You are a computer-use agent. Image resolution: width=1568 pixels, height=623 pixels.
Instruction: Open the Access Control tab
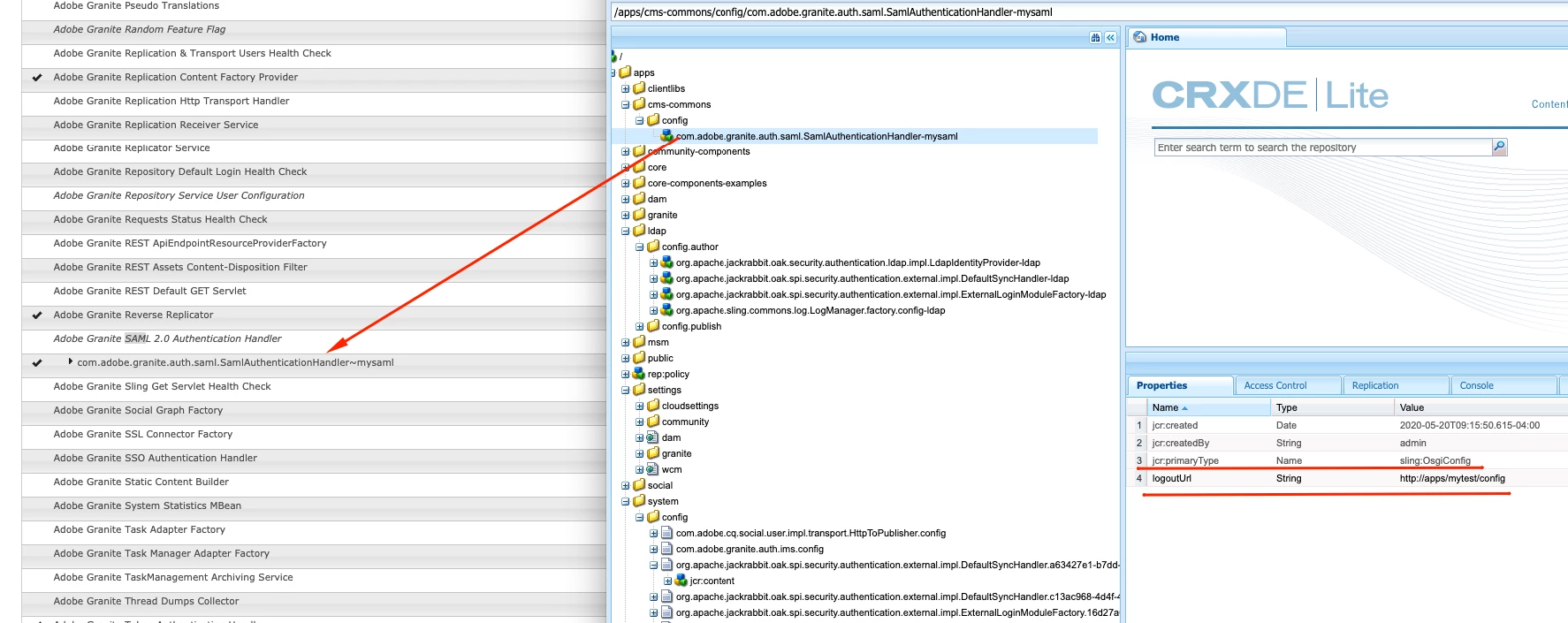[1288, 385]
